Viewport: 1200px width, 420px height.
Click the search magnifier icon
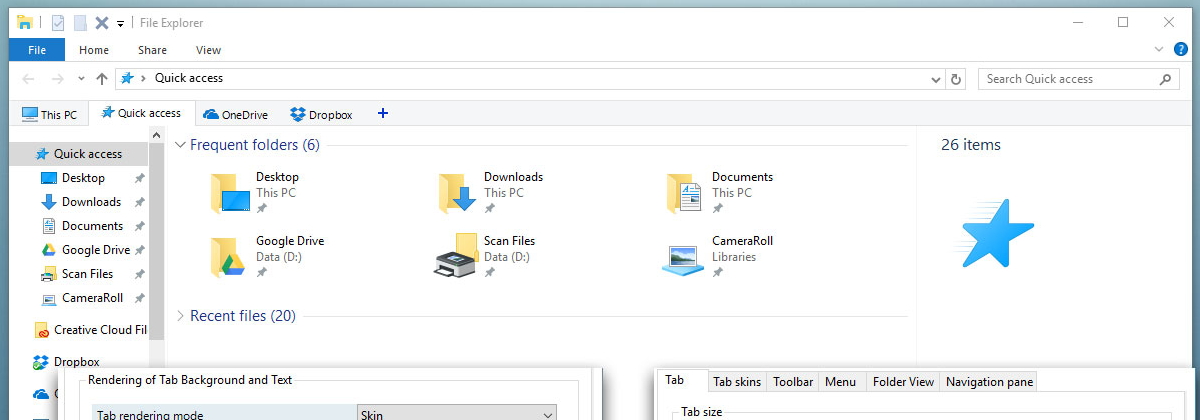1165,79
